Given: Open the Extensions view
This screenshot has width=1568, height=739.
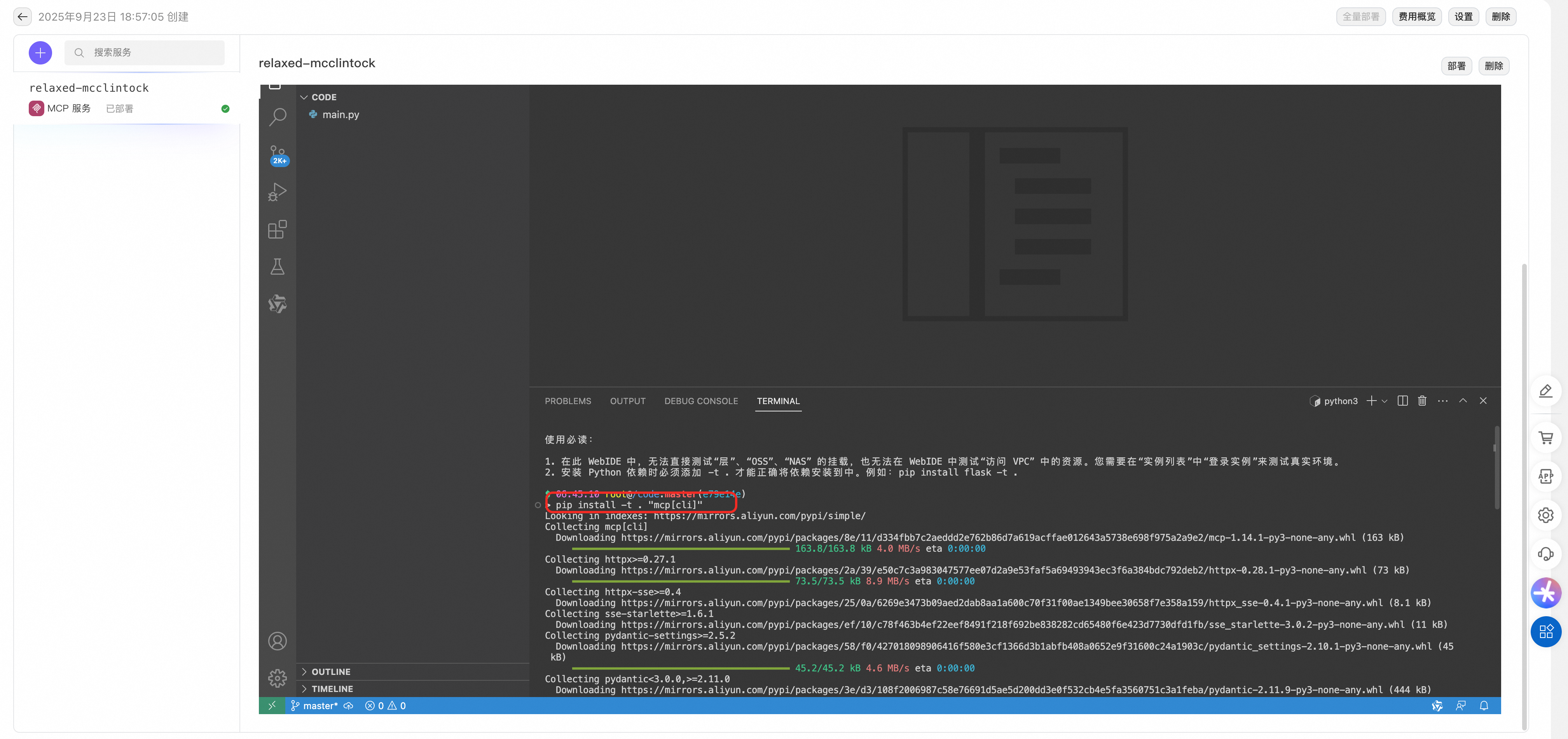Looking at the screenshot, I should (x=278, y=230).
